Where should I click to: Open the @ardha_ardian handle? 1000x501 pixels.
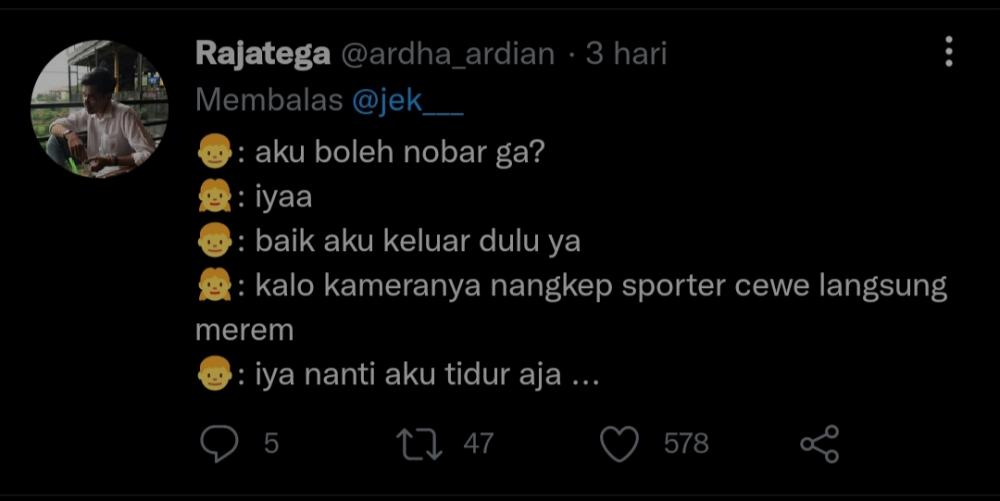(x=448, y=54)
